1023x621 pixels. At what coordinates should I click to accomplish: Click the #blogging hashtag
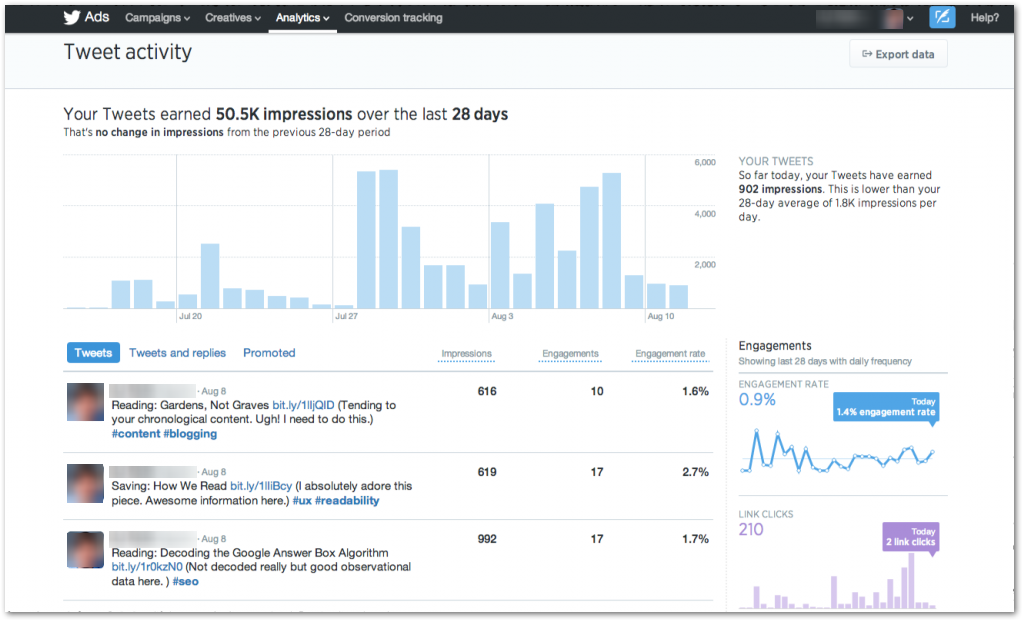click(x=190, y=434)
